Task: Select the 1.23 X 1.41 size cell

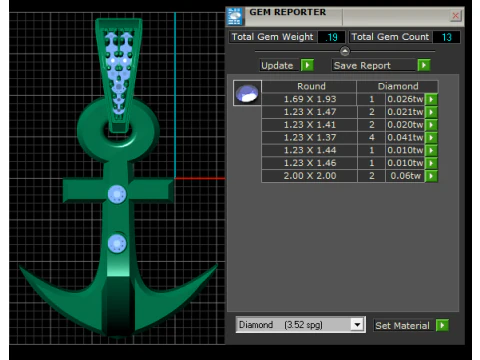Action: coord(309,125)
